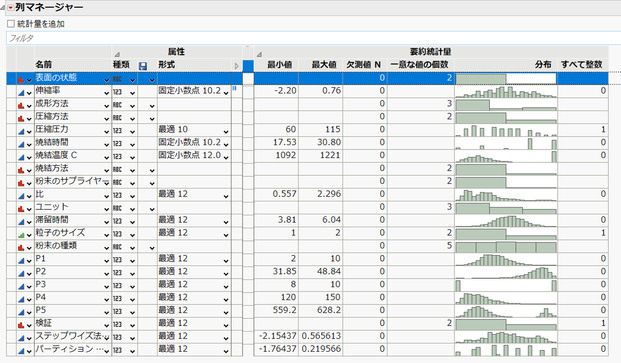621x363 pixels.
Task: Click the maximum value 2.296 for 比
Action: [x=329, y=194]
